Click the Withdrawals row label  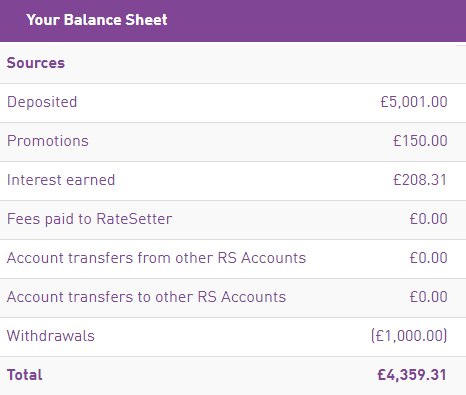(x=51, y=336)
